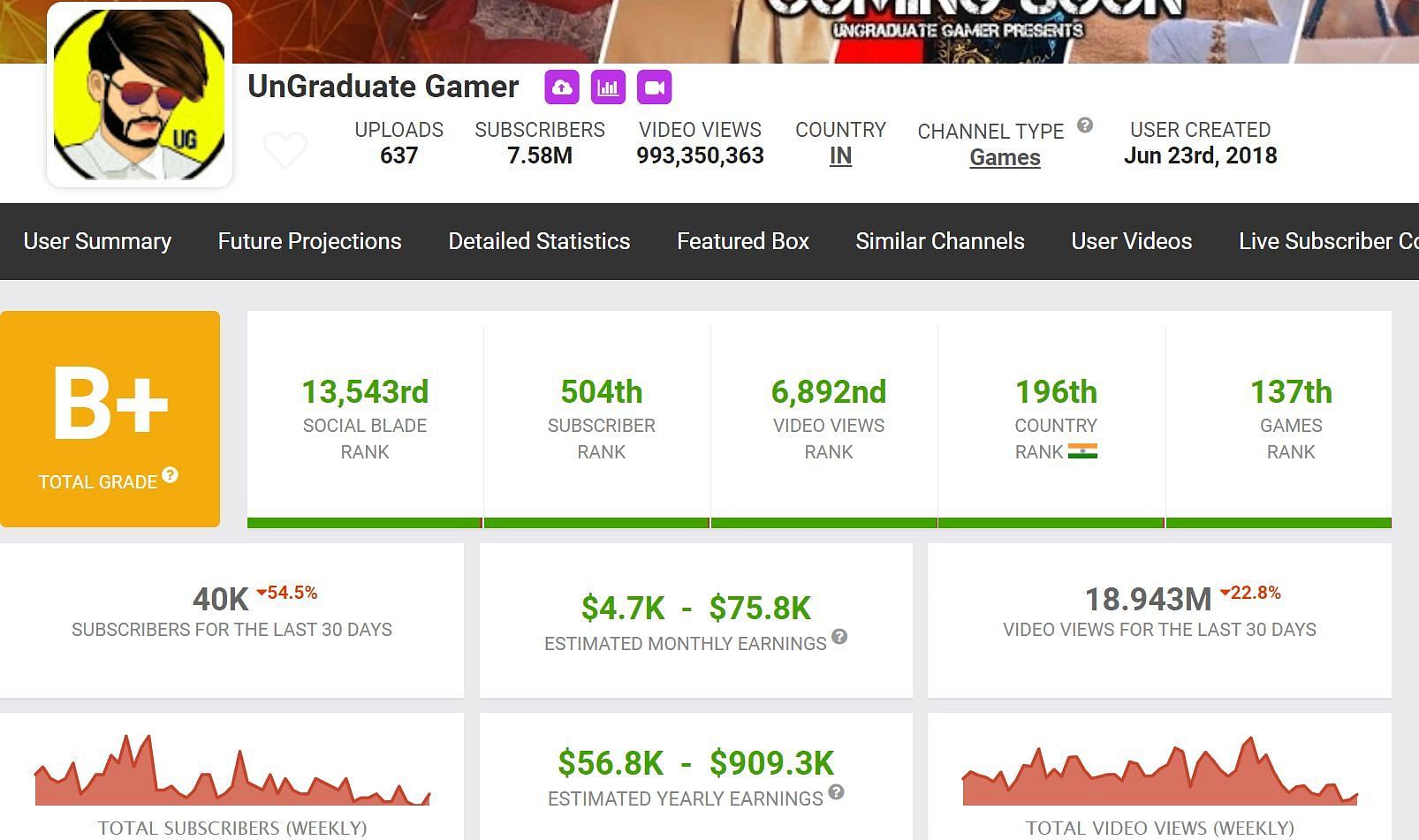
Task: Click Estimated Monthly Earnings help icon
Action: (839, 637)
